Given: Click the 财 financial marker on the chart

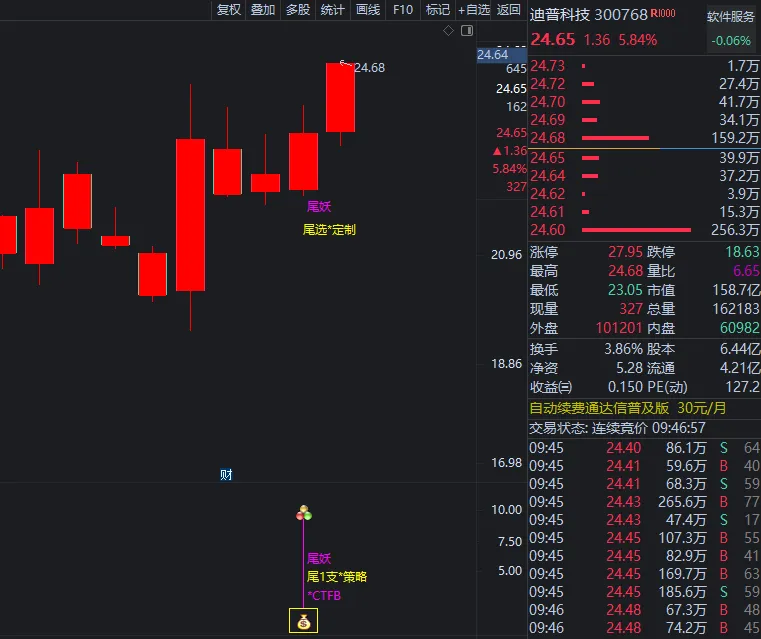Looking at the screenshot, I should [x=226, y=475].
